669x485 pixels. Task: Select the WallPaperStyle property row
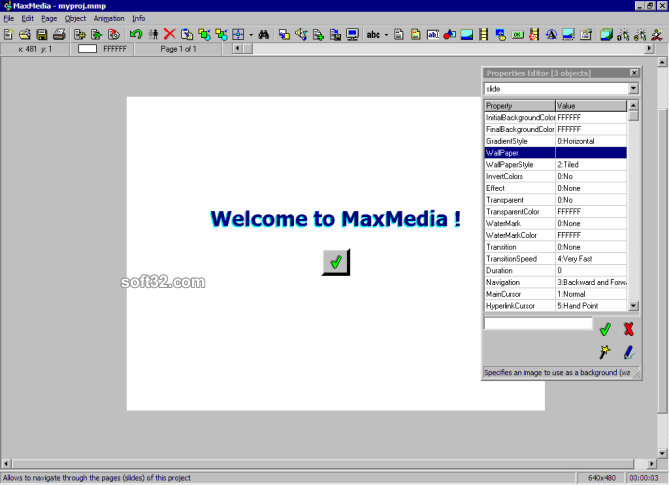point(556,164)
